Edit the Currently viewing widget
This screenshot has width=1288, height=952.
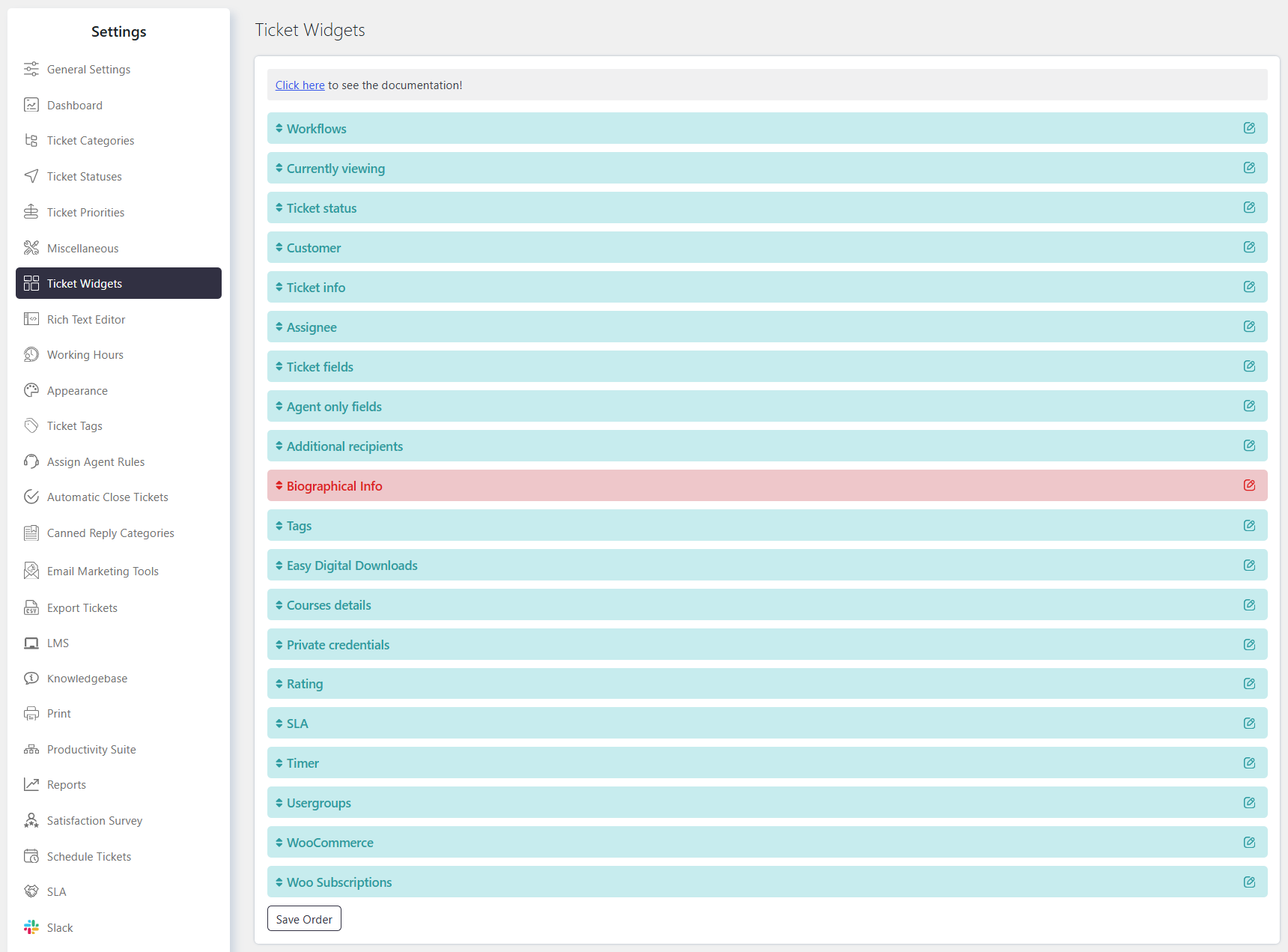1249,168
